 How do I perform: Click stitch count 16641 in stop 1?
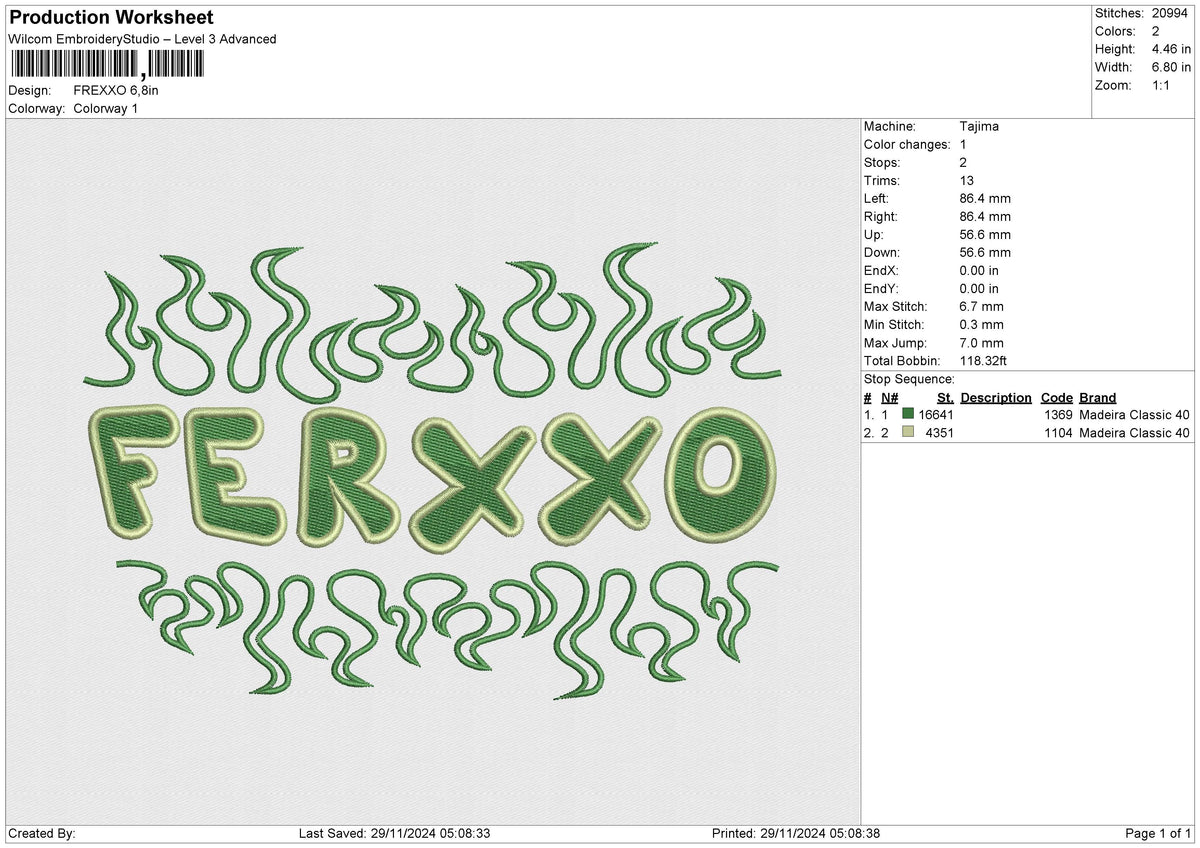click(936, 415)
